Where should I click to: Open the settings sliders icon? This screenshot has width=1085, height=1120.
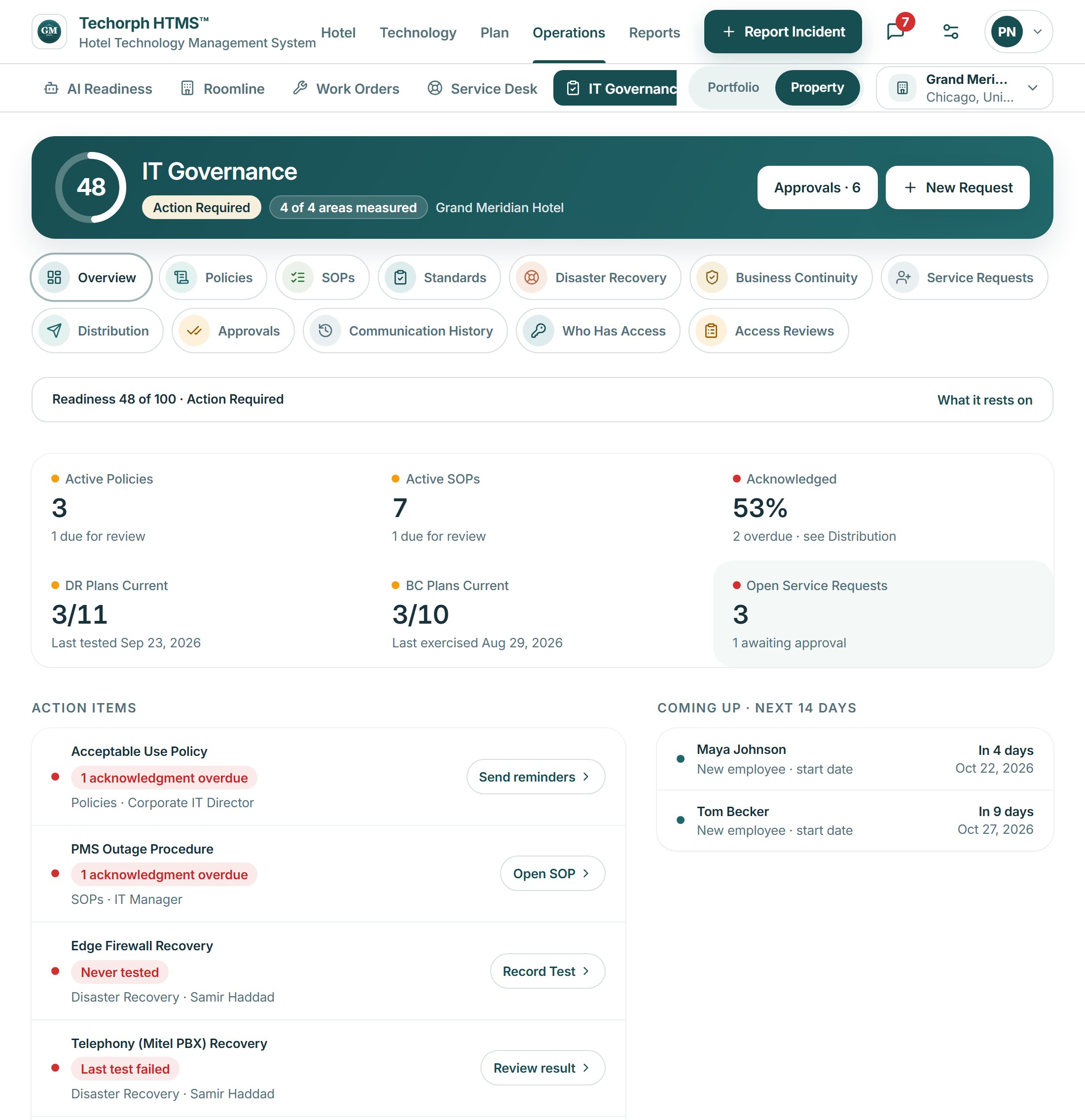[x=951, y=32]
